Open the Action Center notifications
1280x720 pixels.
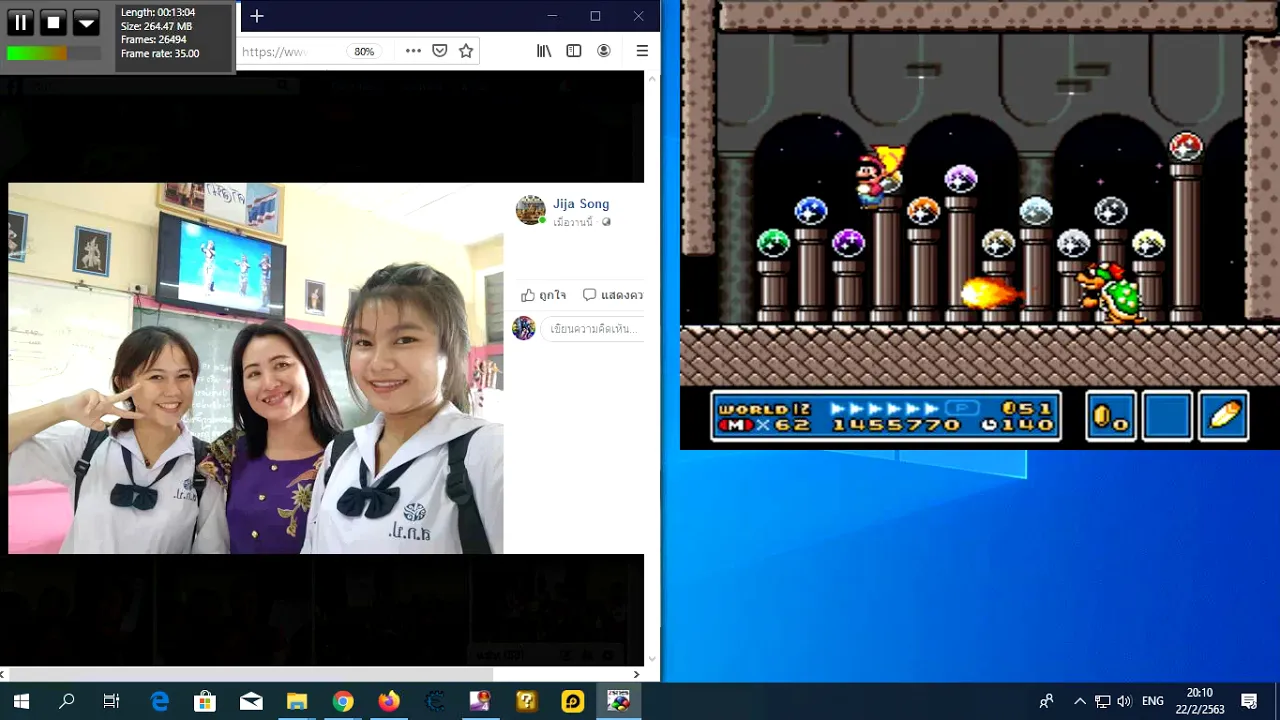point(1249,701)
